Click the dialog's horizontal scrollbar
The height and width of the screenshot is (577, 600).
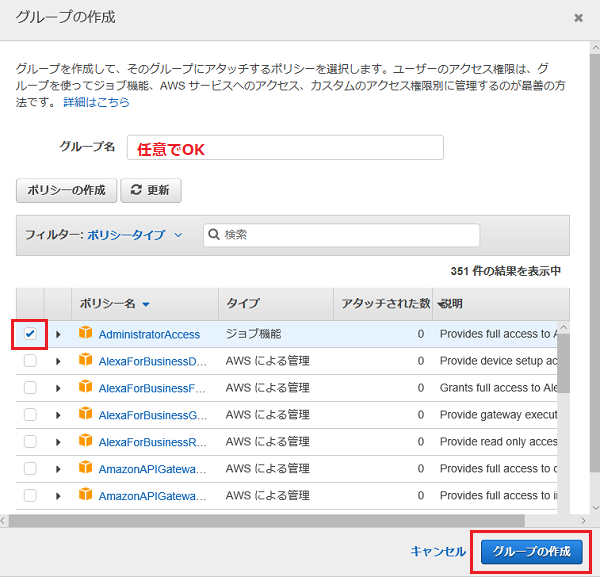coord(267,521)
